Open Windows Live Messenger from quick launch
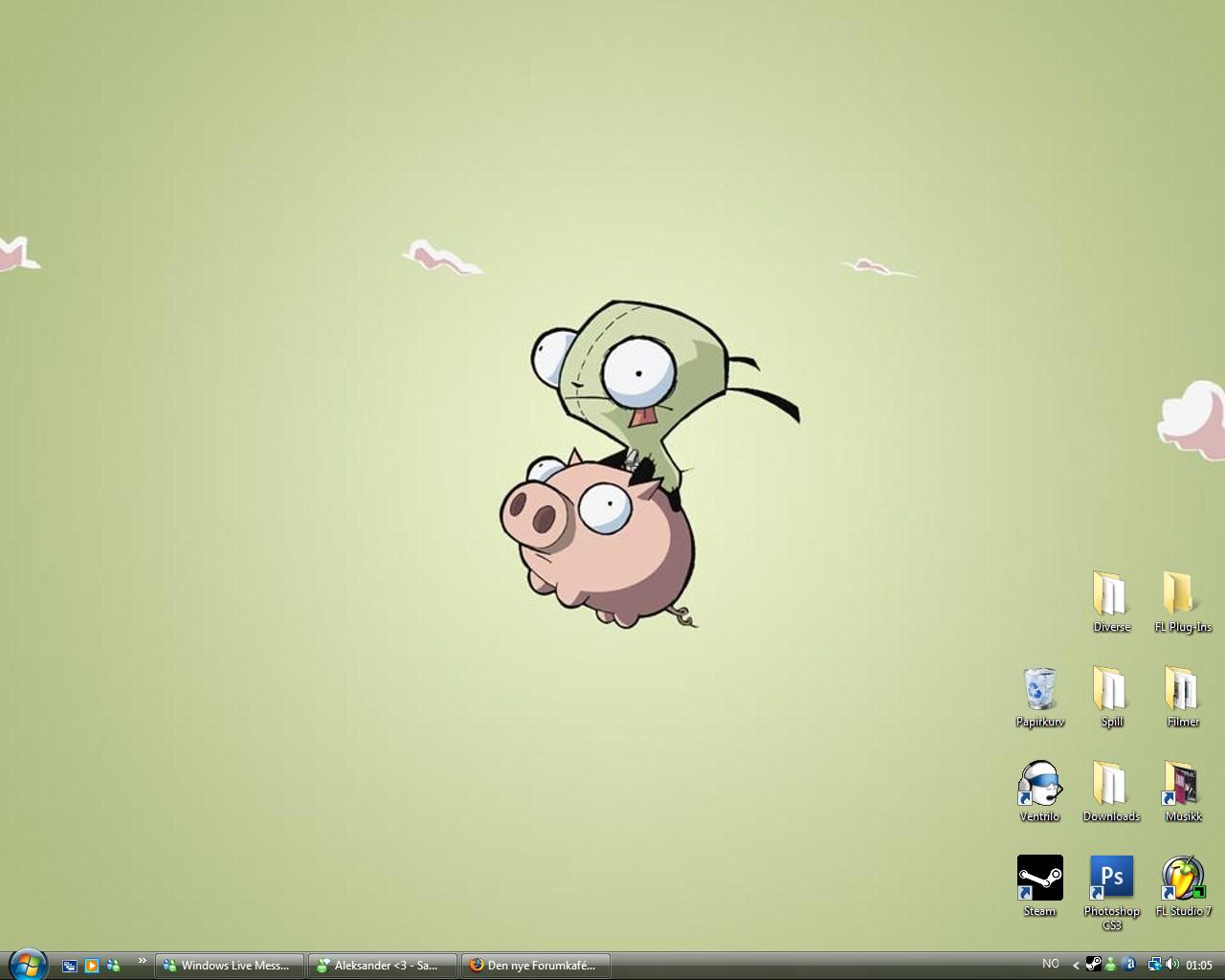This screenshot has width=1225, height=980. tap(114, 966)
